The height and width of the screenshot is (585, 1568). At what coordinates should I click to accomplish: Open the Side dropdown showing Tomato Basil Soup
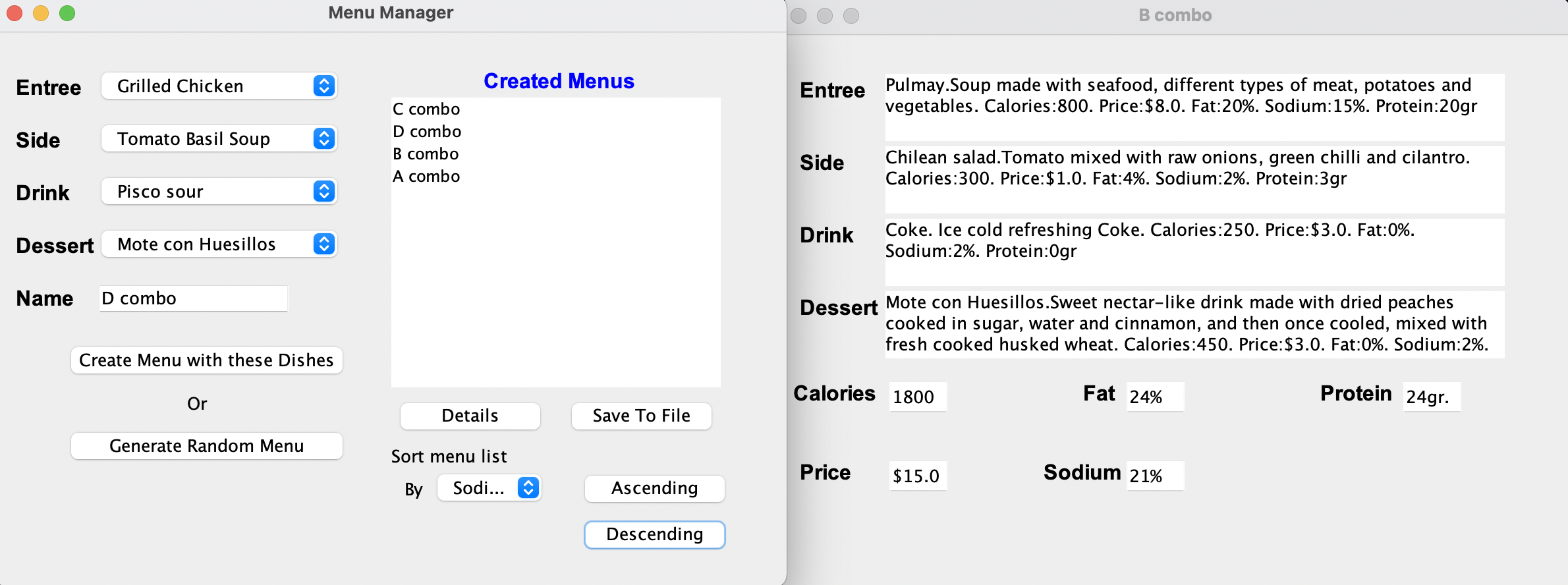click(x=219, y=138)
